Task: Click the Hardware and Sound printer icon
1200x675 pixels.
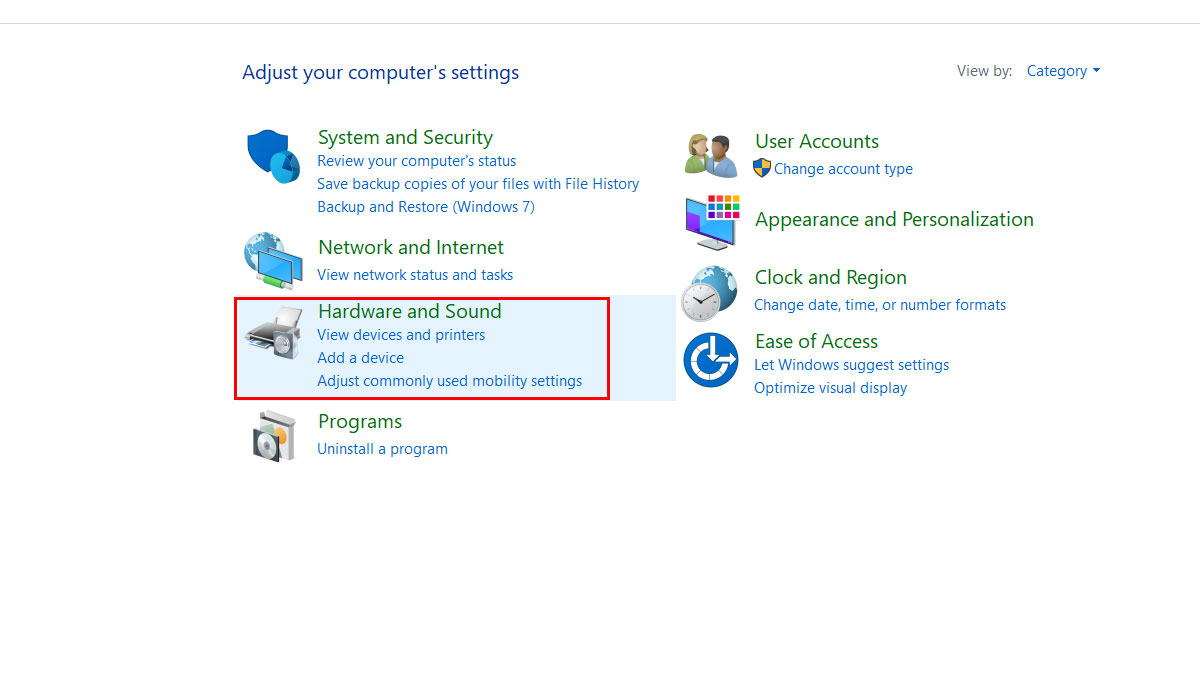Action: pyautogui.click(x=273, y=334)
